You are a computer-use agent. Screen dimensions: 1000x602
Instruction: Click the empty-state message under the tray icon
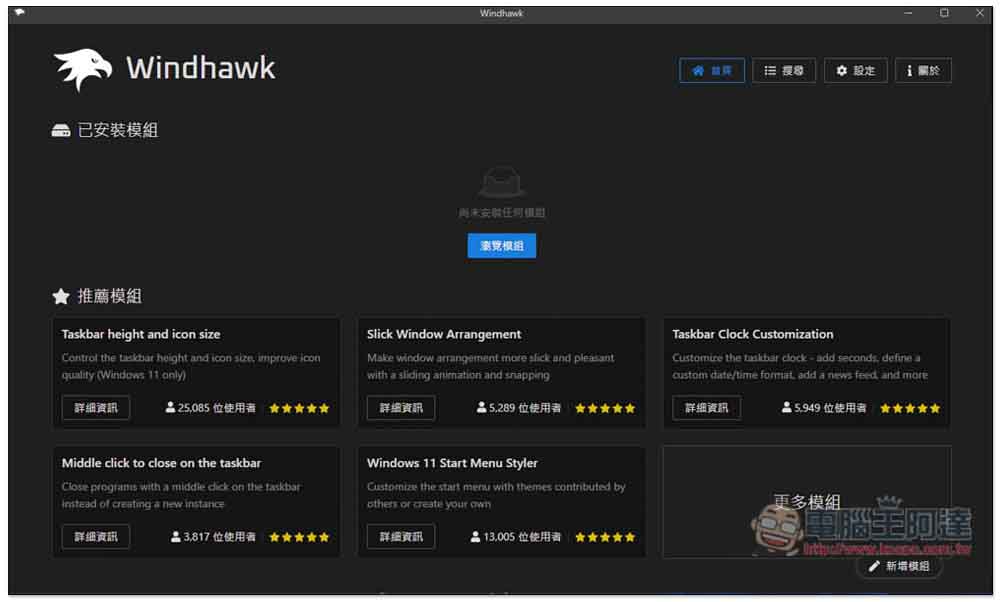pyautogui.click(x=501, y=213)
